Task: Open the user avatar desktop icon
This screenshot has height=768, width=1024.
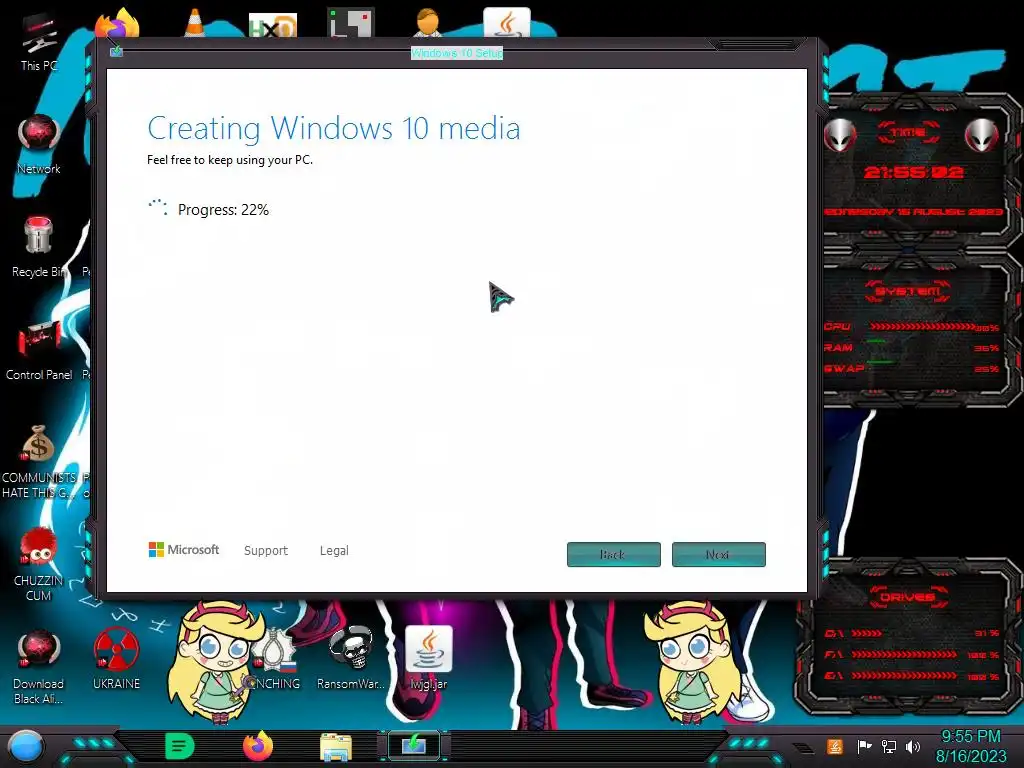Action: tap(428, 23)
